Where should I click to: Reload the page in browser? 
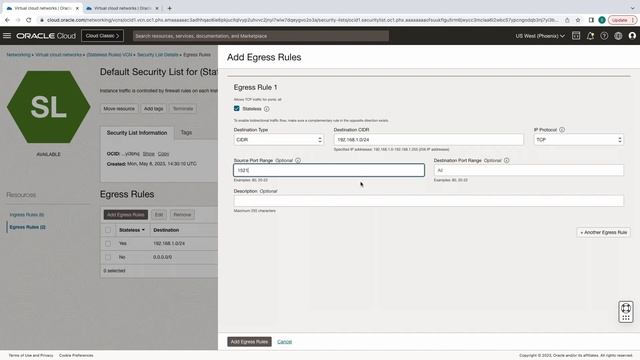coord(29,20)
